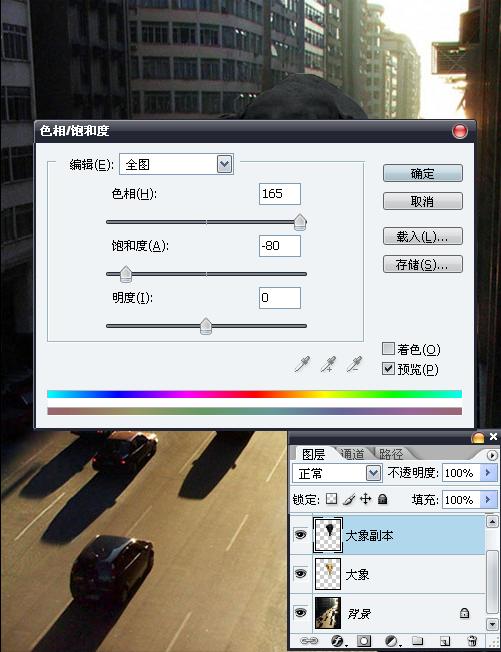Switch to the 图层 tab
Screen dimensions: 501x652
(x=313, y=454)
